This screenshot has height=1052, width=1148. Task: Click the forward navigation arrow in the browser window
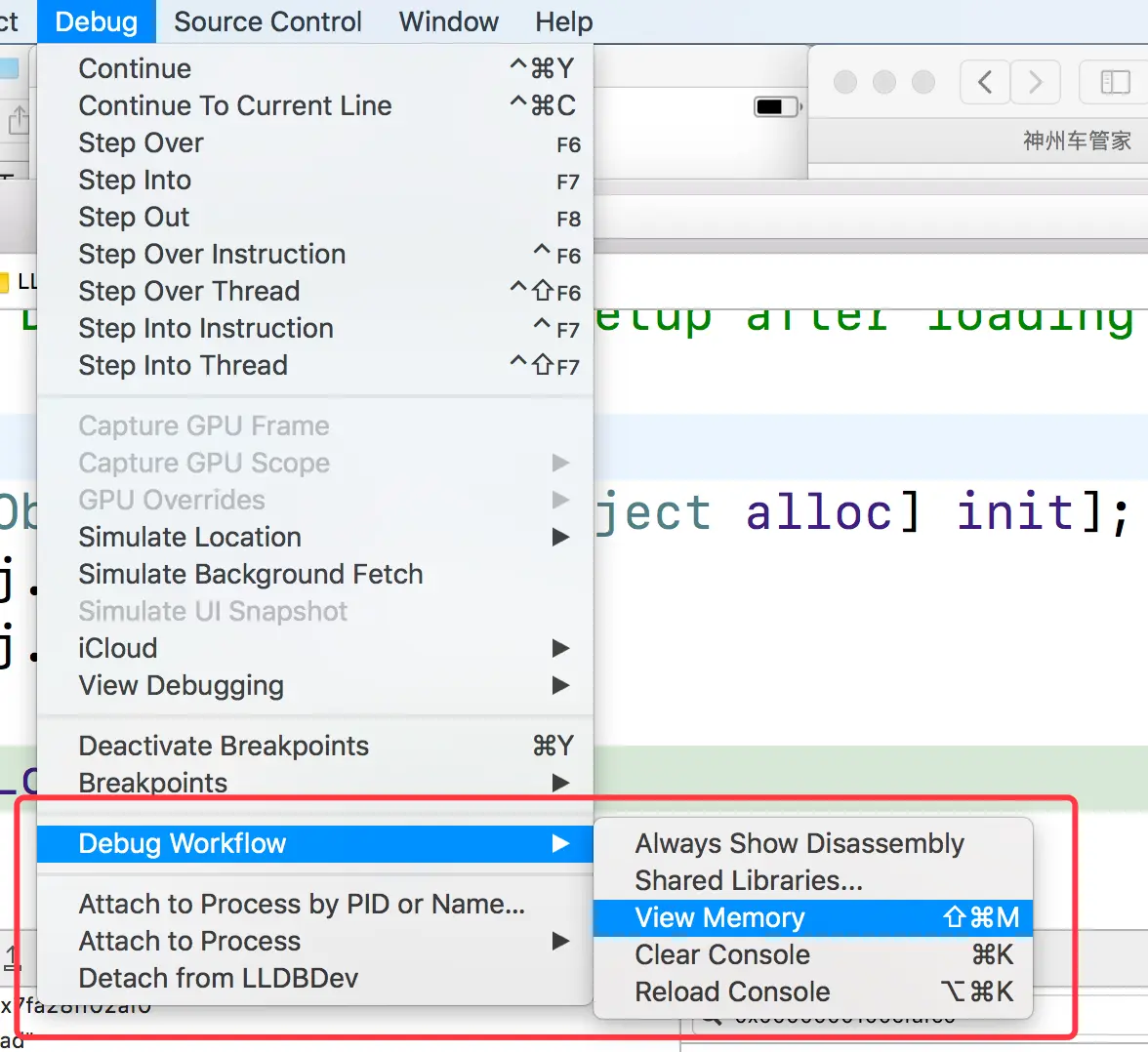(x=1035, y=82)
